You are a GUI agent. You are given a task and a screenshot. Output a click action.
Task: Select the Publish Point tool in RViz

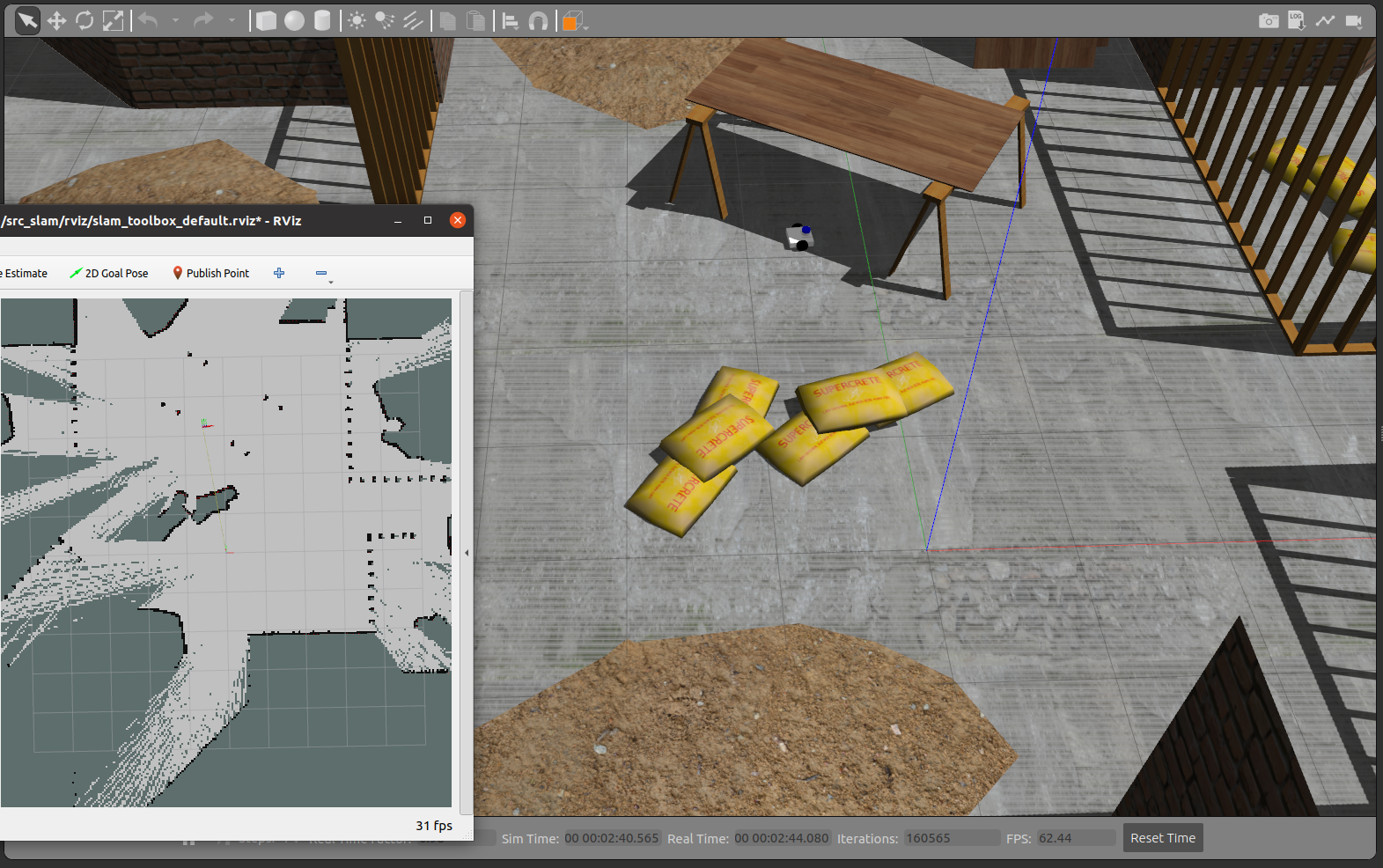pyautogui.click(x=211, y=273)
